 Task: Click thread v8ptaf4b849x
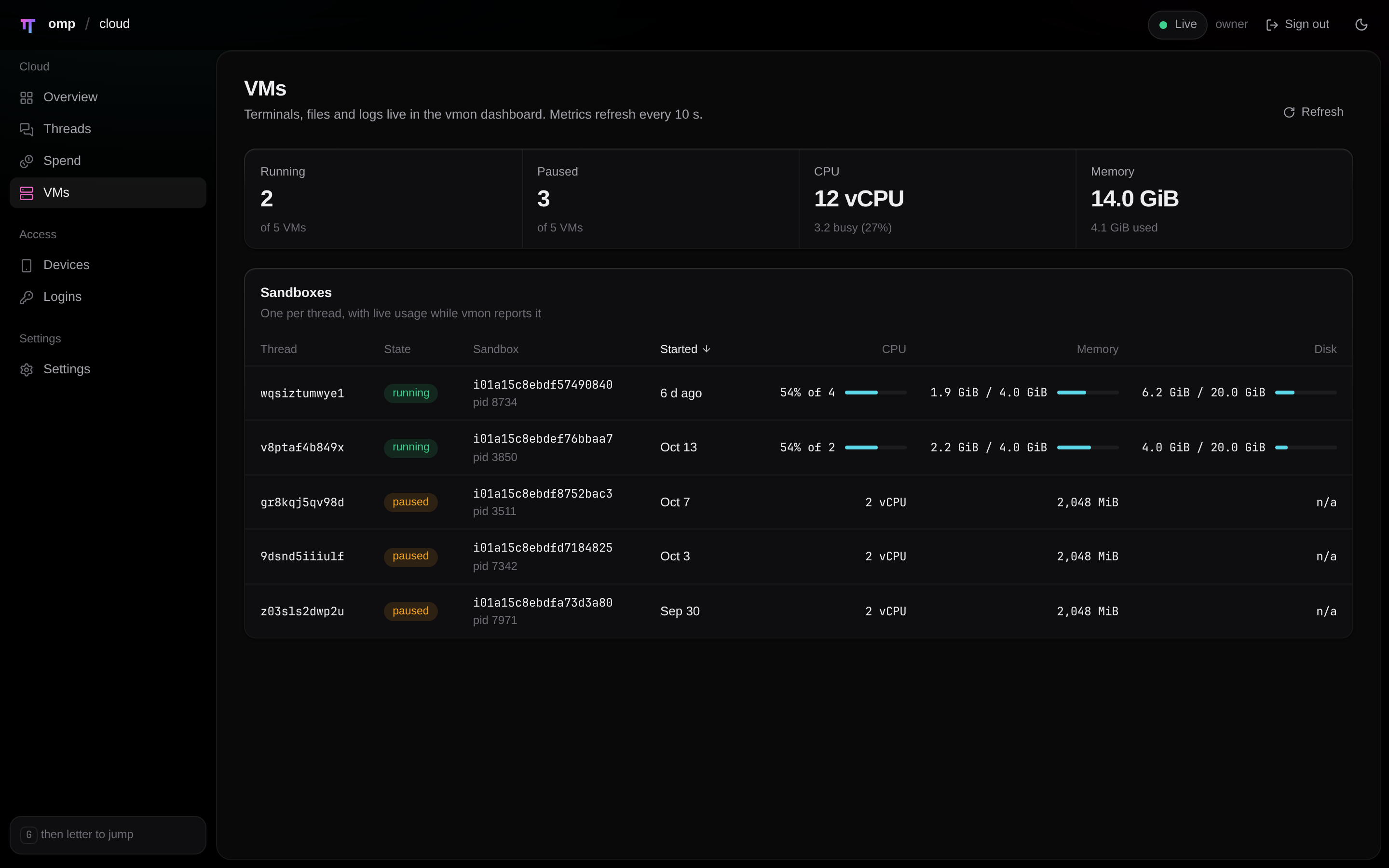coord(302,447)
